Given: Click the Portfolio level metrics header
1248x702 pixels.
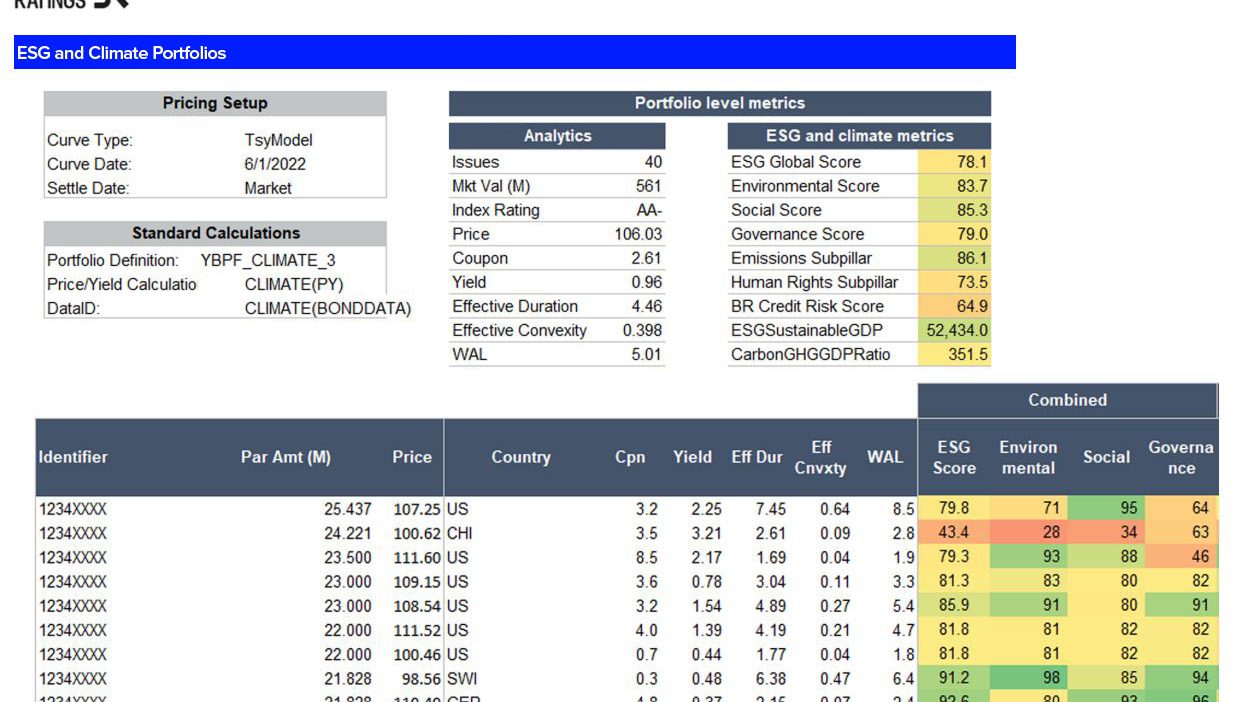Looking at the screenshot, I should tap(719, 103).
